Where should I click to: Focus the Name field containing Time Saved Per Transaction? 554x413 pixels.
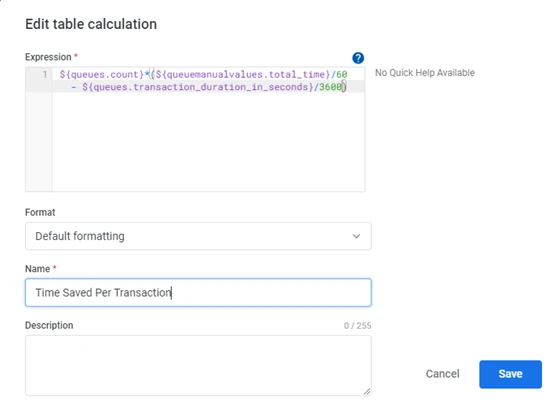198,293
